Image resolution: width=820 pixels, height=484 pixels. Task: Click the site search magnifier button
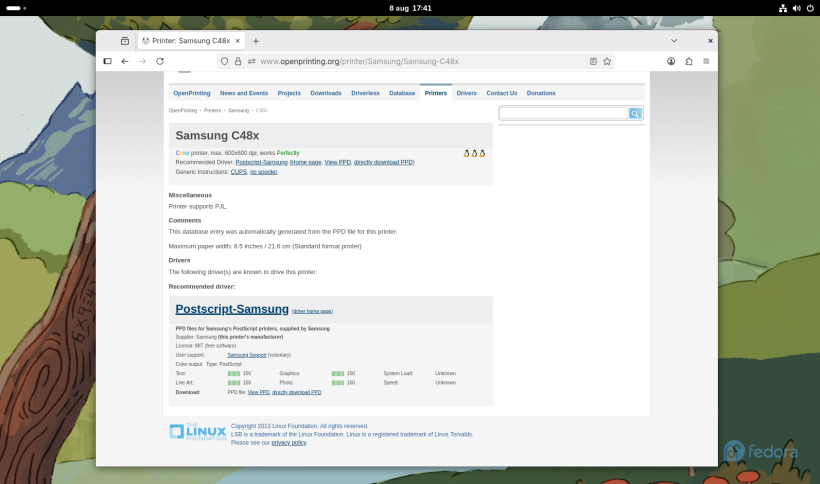click(635, 113)
